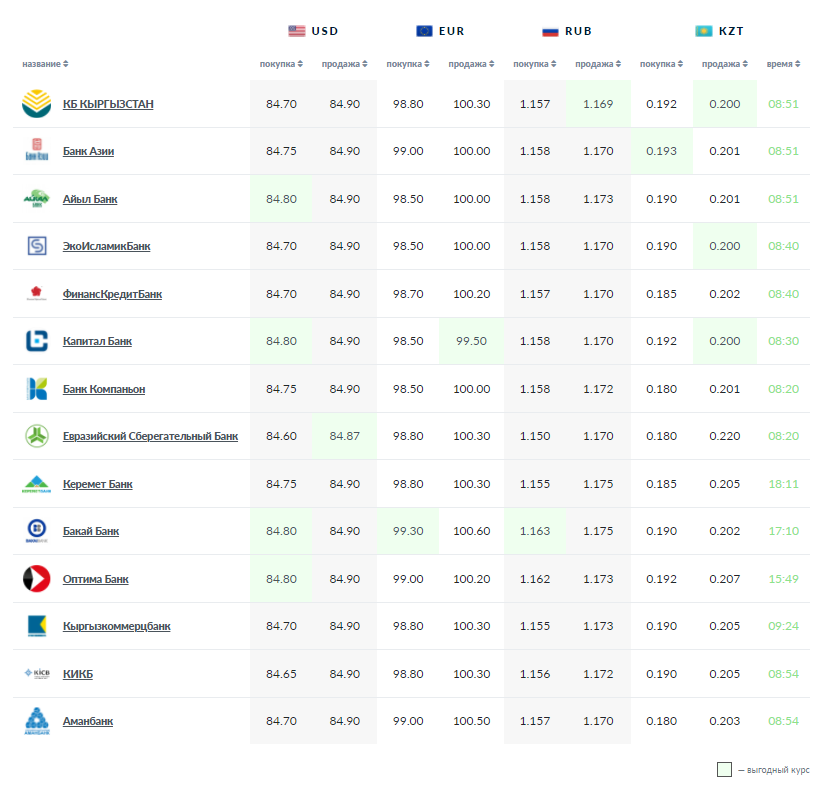Select the USD currency header
This screenshot has height=790, width=823.
point(313,31)
